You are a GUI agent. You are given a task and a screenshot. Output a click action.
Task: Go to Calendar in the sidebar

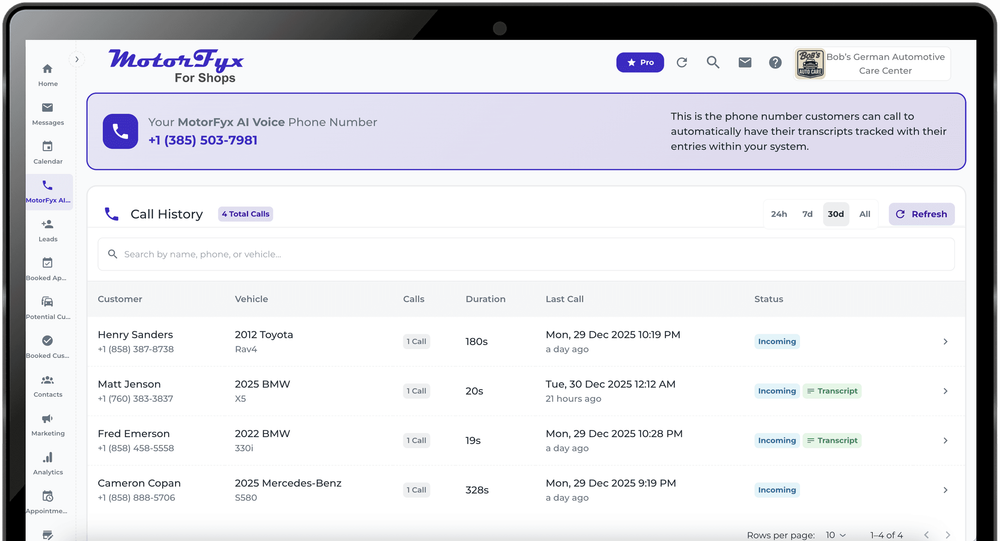(x=47, y=148)
